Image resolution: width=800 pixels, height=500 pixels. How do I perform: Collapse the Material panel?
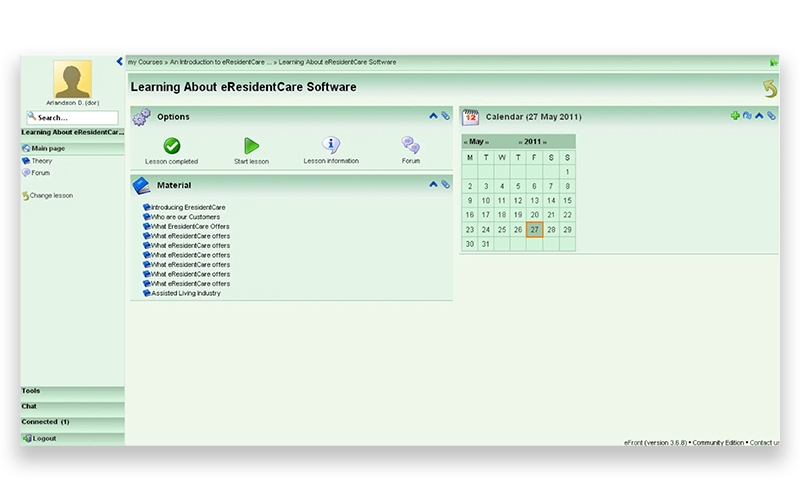point(433,184)
